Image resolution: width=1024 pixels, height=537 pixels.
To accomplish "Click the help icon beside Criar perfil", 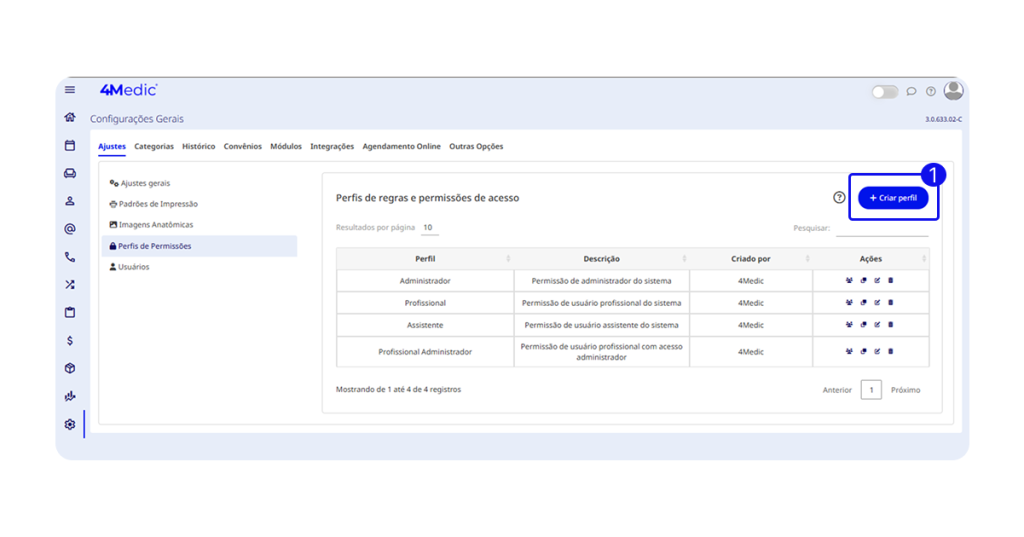I will [839, 198].
